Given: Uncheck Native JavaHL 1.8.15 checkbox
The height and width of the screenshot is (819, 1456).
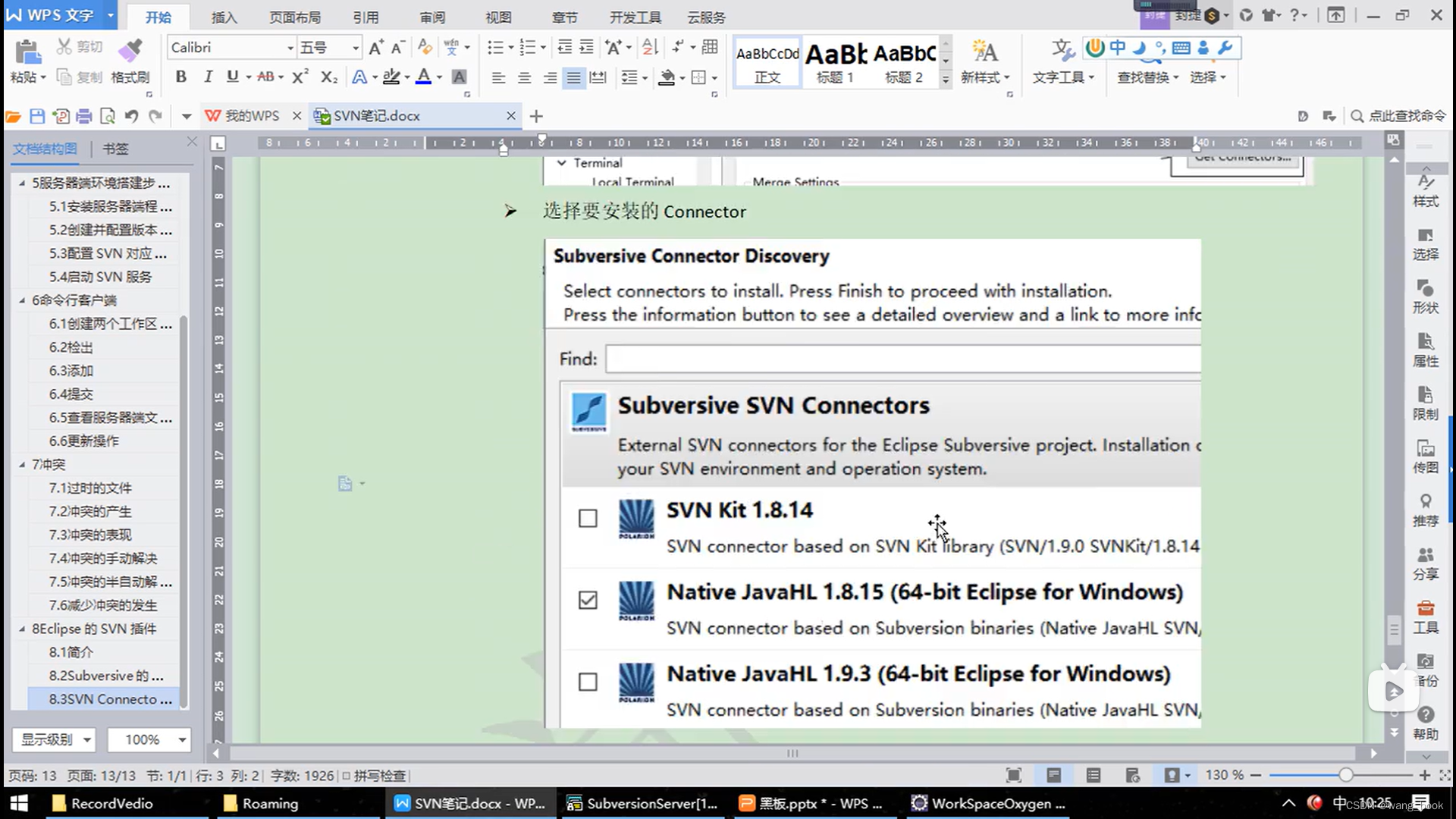Looking at the screenshot, I should coord(588,600).
